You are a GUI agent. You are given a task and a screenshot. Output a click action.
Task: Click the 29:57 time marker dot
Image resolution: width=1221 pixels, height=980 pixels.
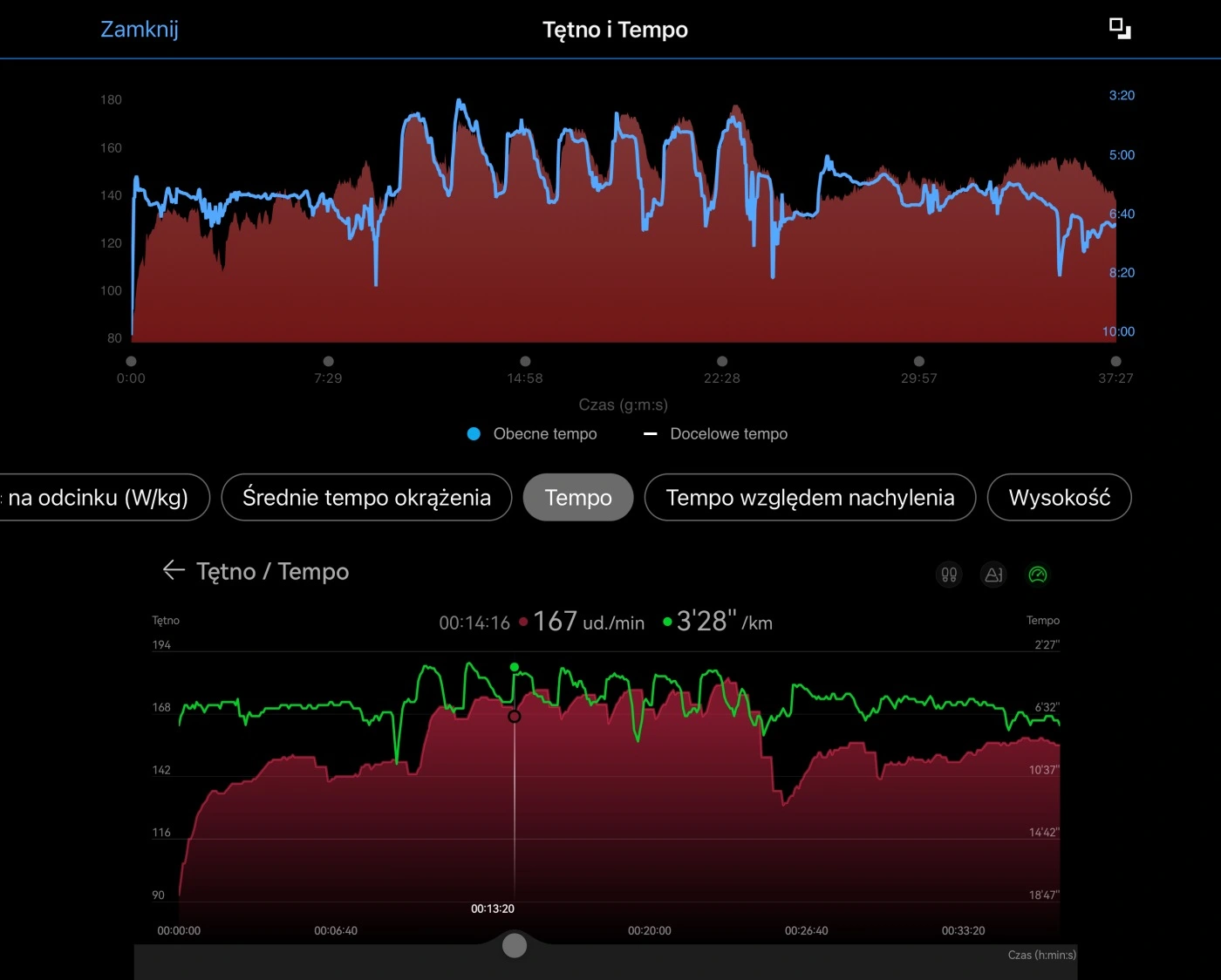pos(918,361)
